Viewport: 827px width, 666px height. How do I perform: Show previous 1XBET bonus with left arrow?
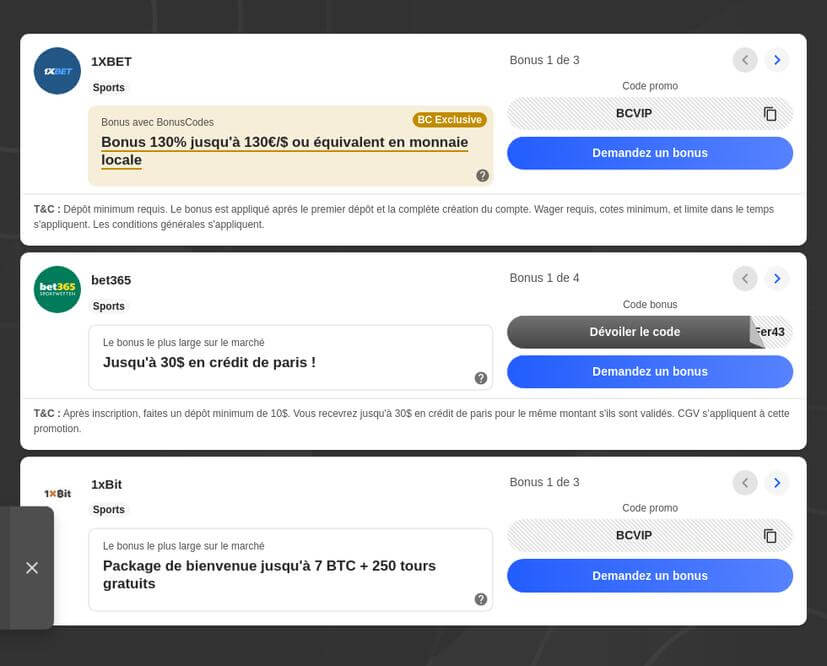[x=745, y=60]
